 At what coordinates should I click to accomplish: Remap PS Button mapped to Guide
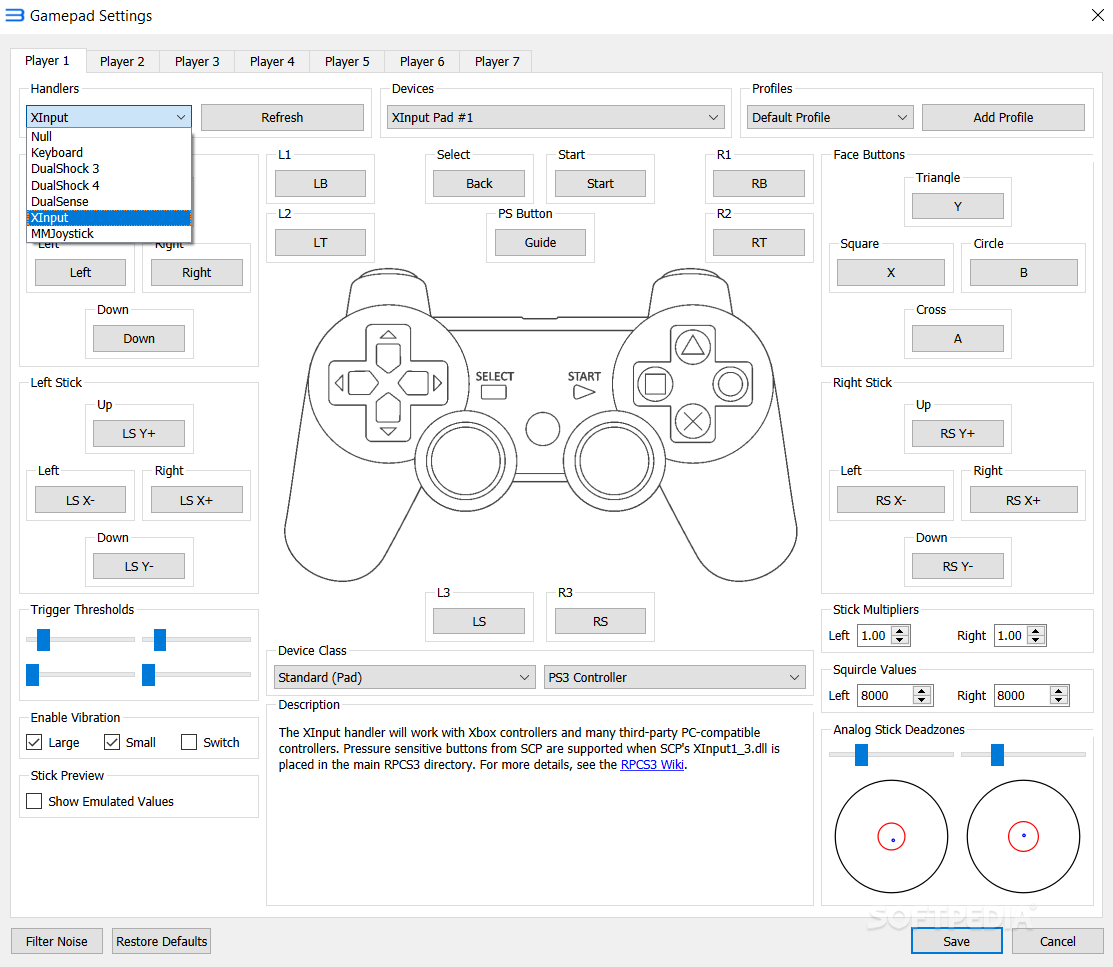pyautogui.click(x=540, y=242)
